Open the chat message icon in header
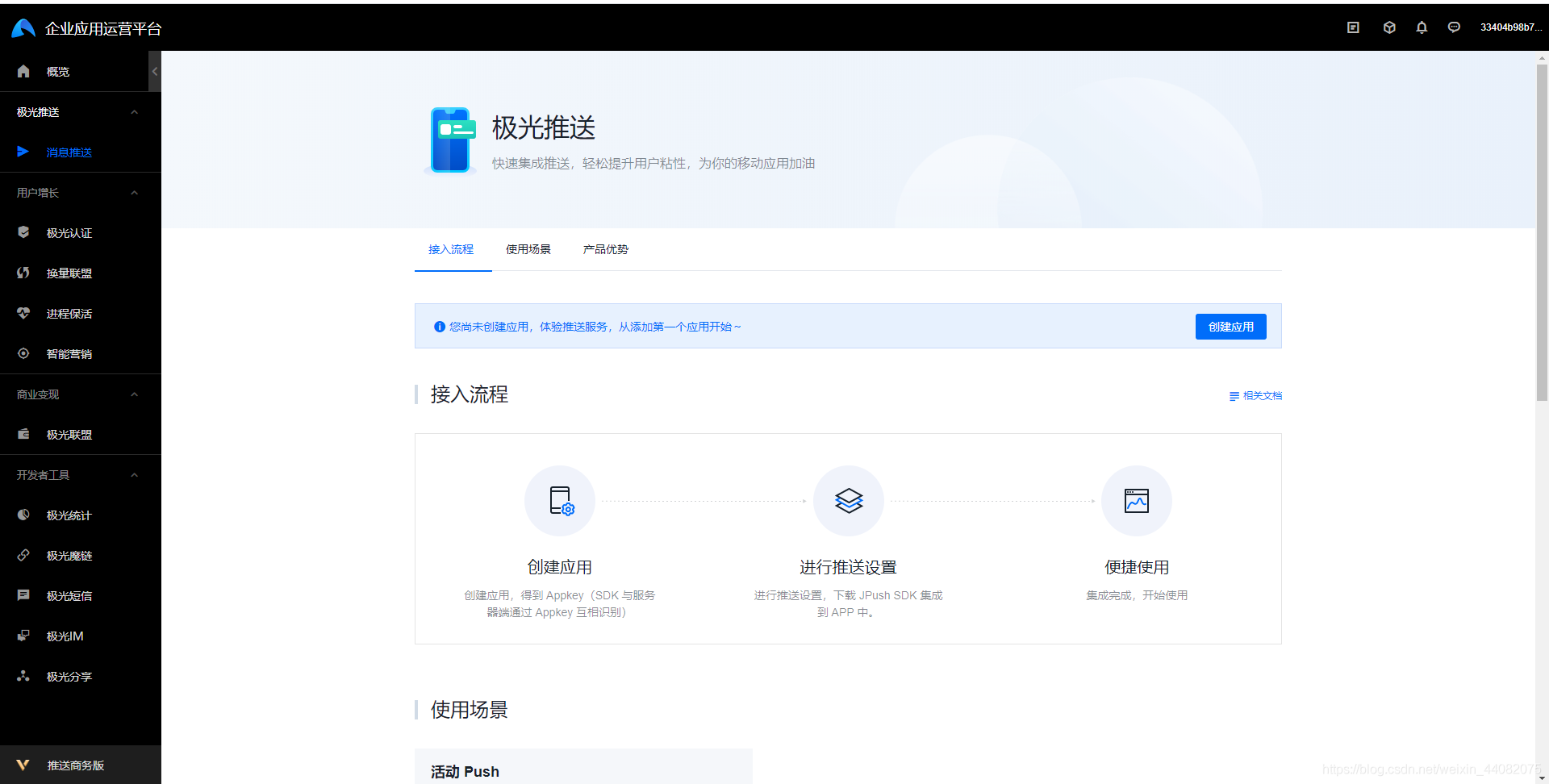Screen dimensions: 1549x784 [x=1454, y=27]
